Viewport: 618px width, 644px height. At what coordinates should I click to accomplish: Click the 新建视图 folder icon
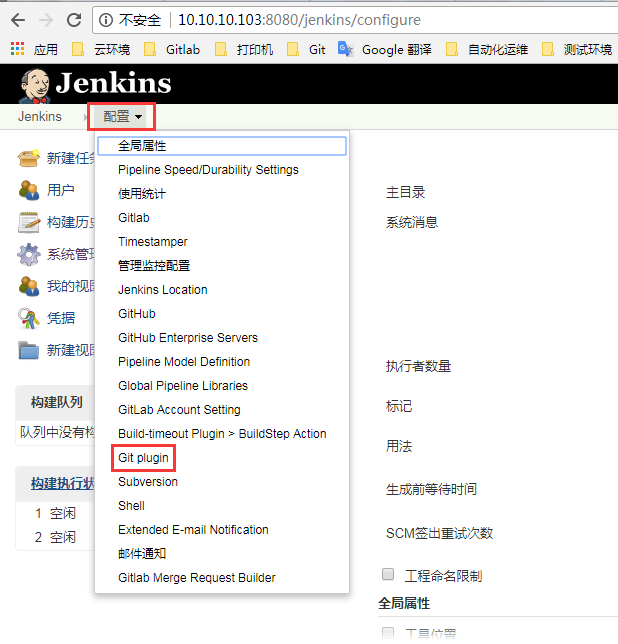29,350
